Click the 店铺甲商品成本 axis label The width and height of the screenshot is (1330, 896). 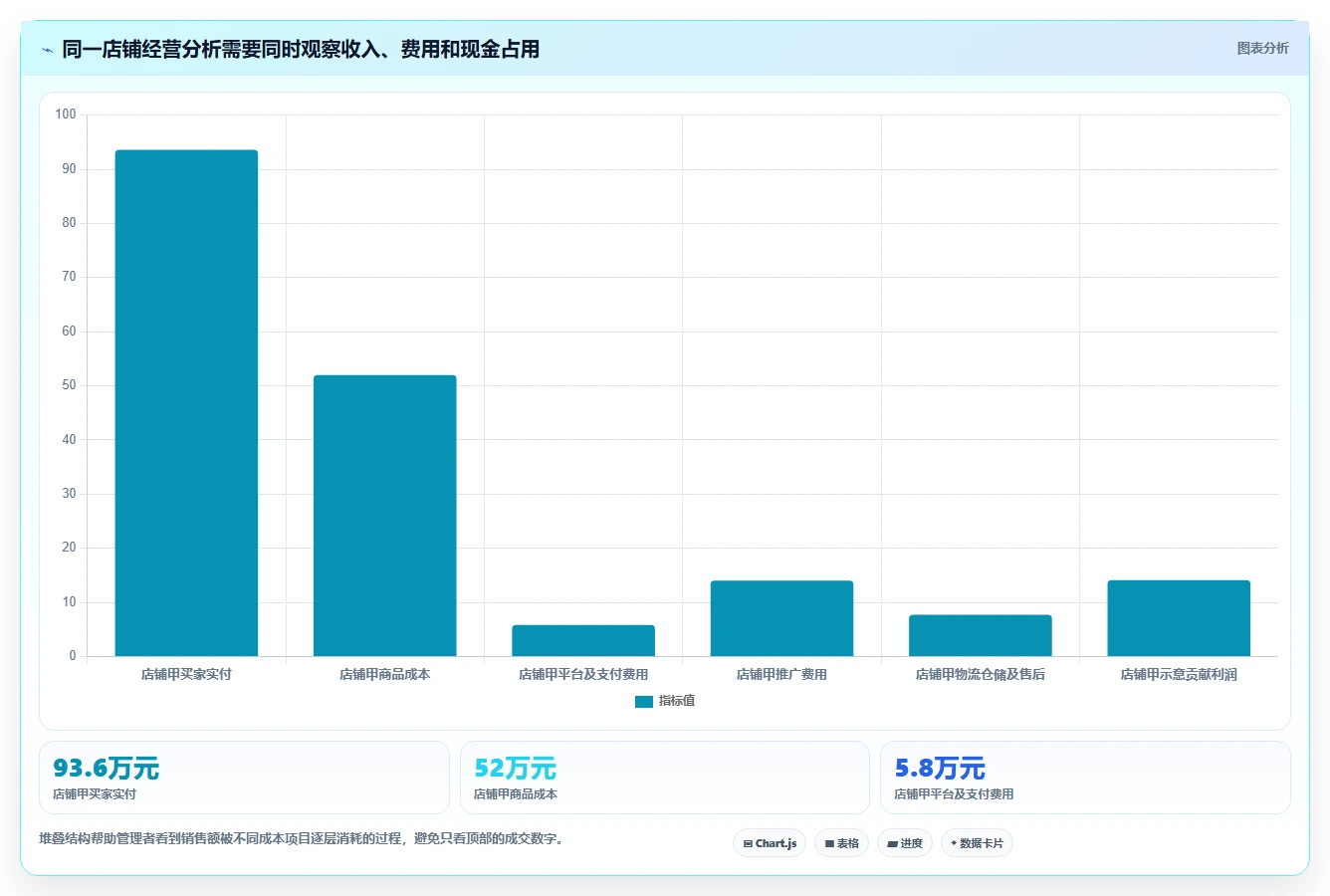click(x=385, y=674)
